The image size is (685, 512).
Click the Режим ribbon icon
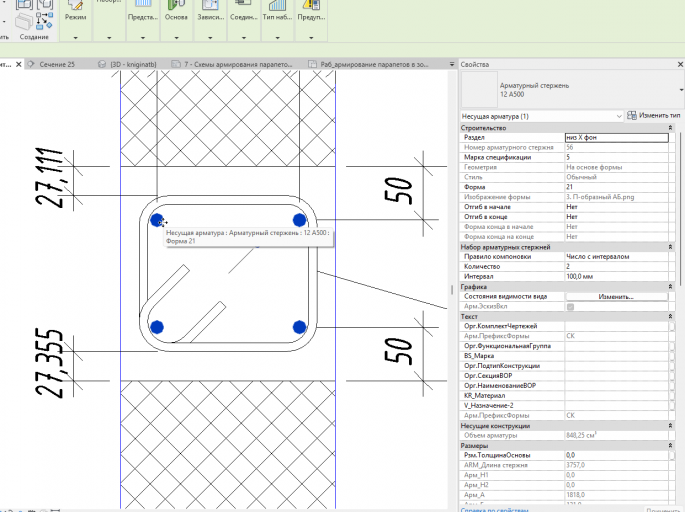coord(75,5)
